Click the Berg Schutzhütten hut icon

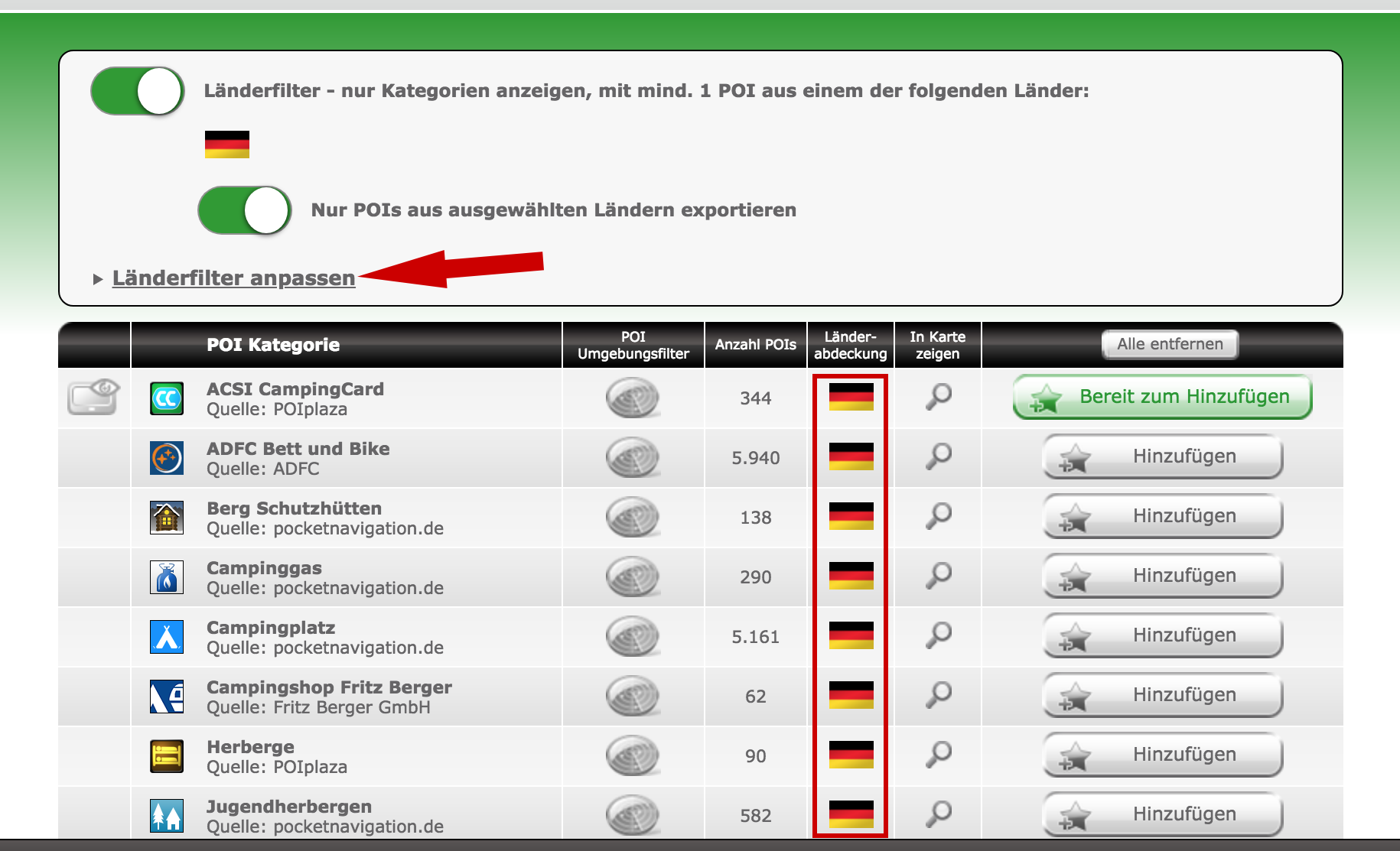coord(167,518)
